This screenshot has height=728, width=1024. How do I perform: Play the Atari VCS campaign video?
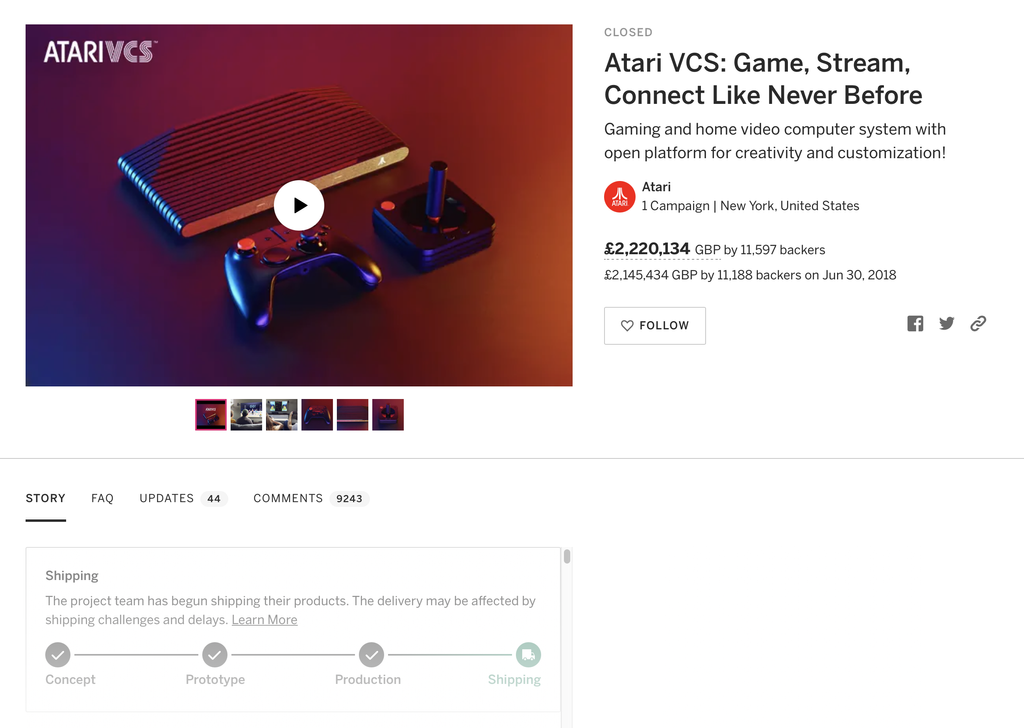(299, 205)
